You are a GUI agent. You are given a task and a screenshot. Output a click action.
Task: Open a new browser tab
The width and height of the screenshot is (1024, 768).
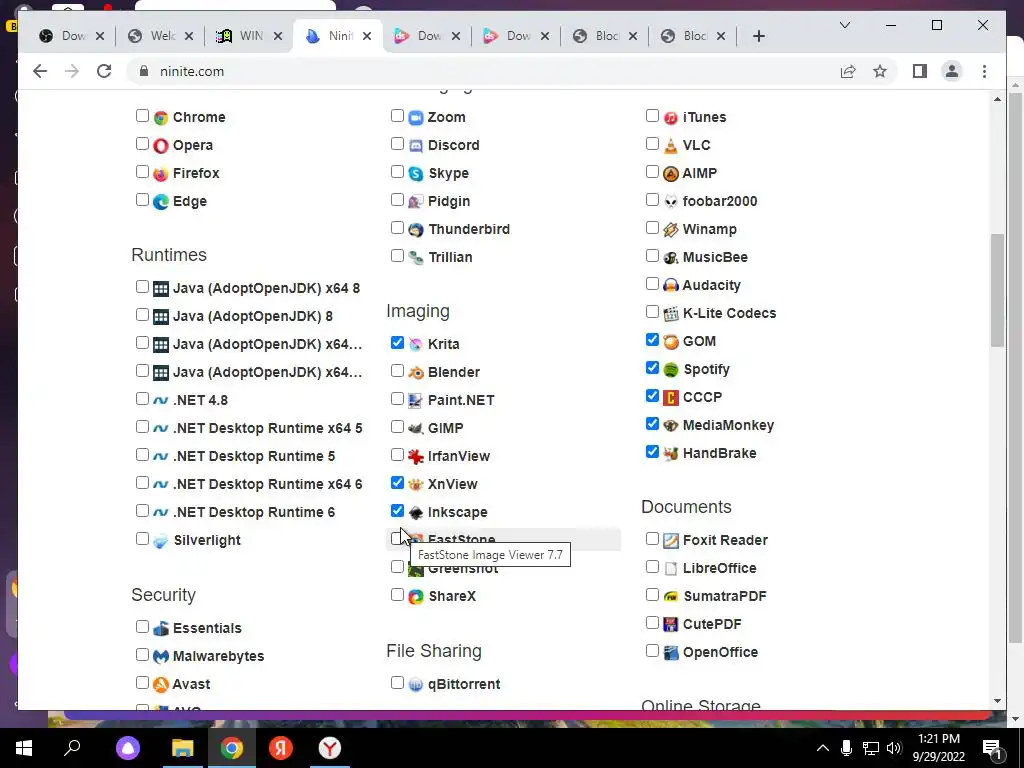click(x=759, y=36)
